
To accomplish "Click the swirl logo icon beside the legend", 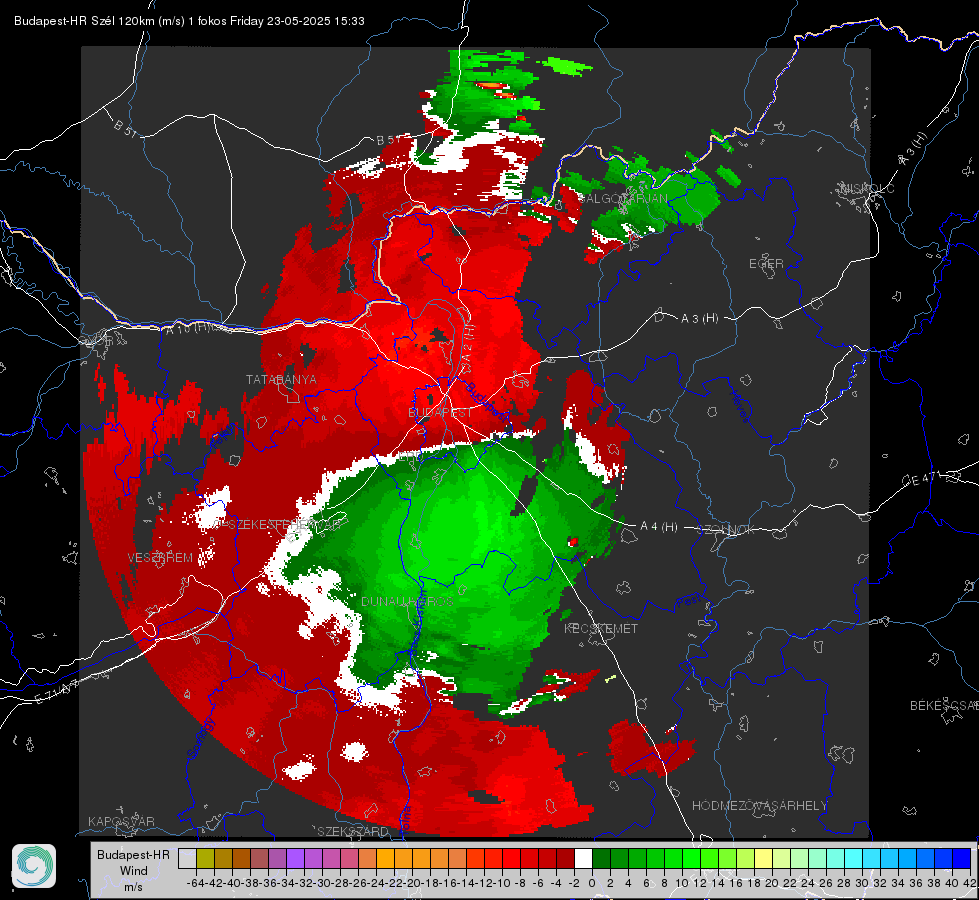I will 34,866.
